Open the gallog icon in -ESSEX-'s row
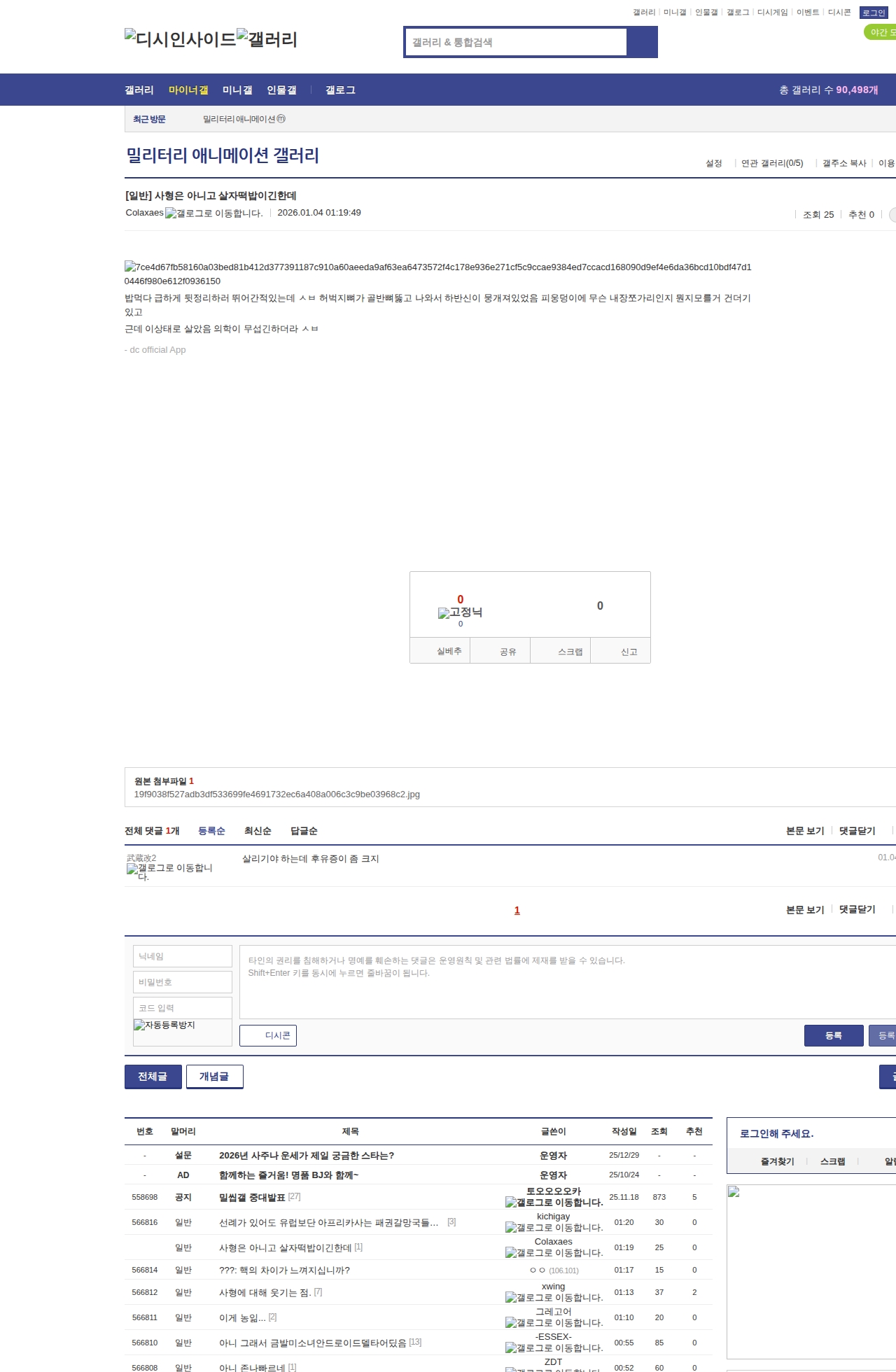Viewport: 896px width, 1372px height. pos(554,1348)
